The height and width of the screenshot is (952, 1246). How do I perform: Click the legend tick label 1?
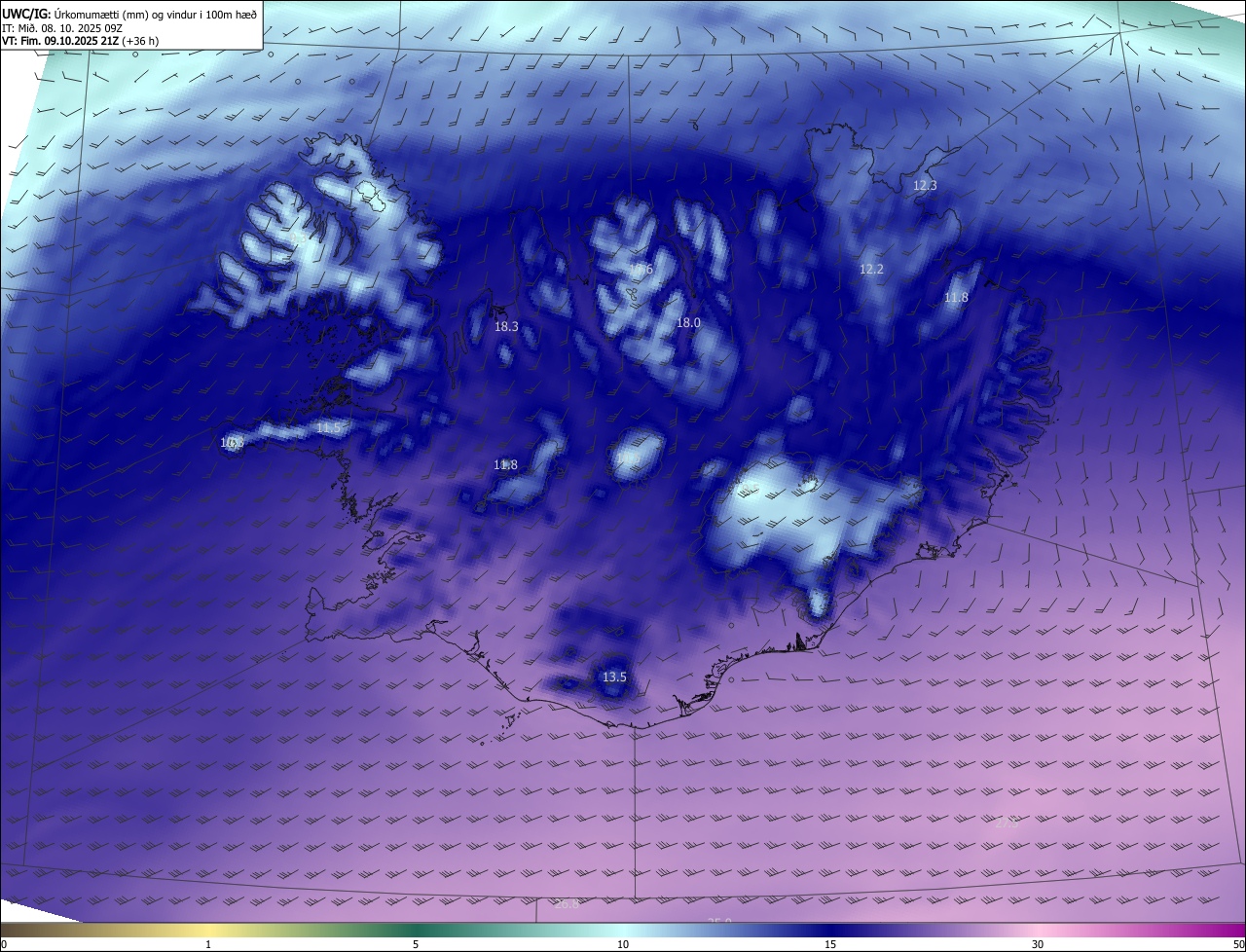208,944
